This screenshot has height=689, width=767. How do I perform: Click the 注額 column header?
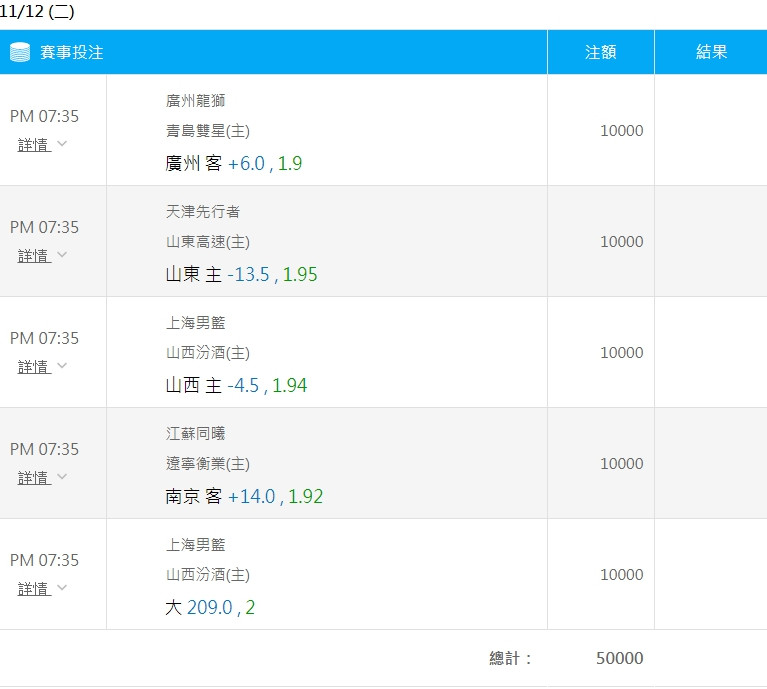601,52
